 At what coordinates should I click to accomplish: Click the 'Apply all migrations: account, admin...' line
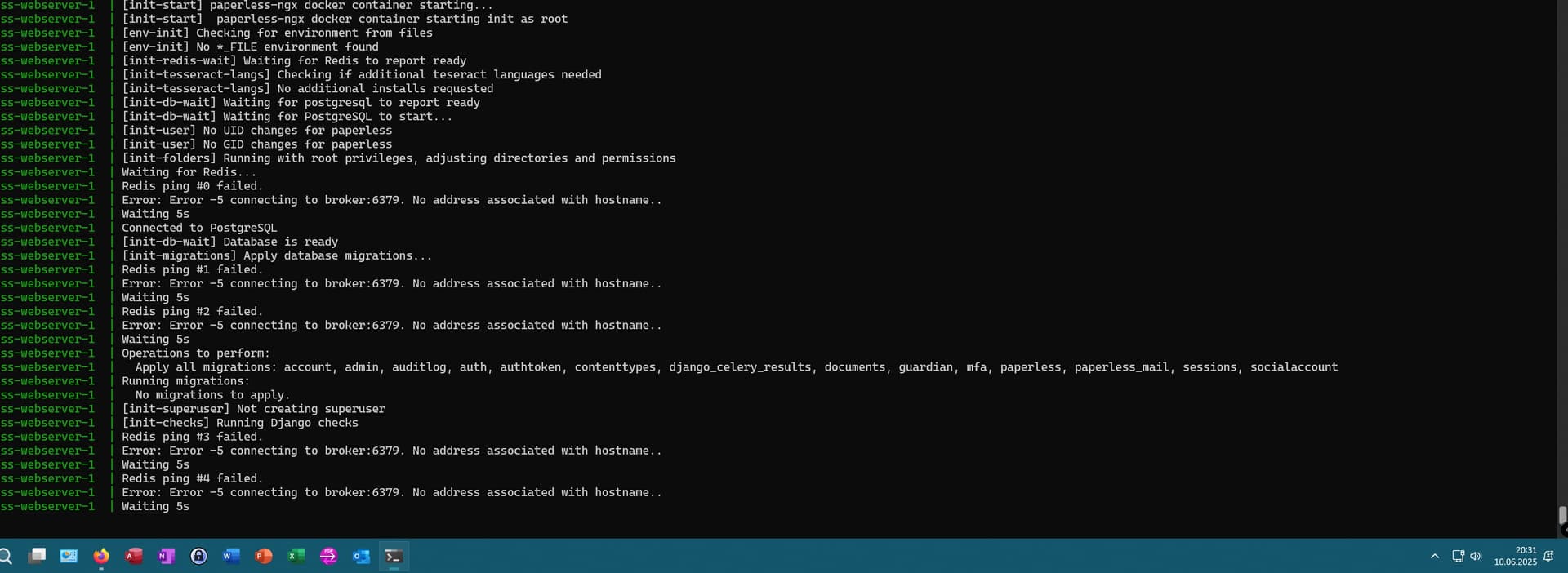pos(737,367)
